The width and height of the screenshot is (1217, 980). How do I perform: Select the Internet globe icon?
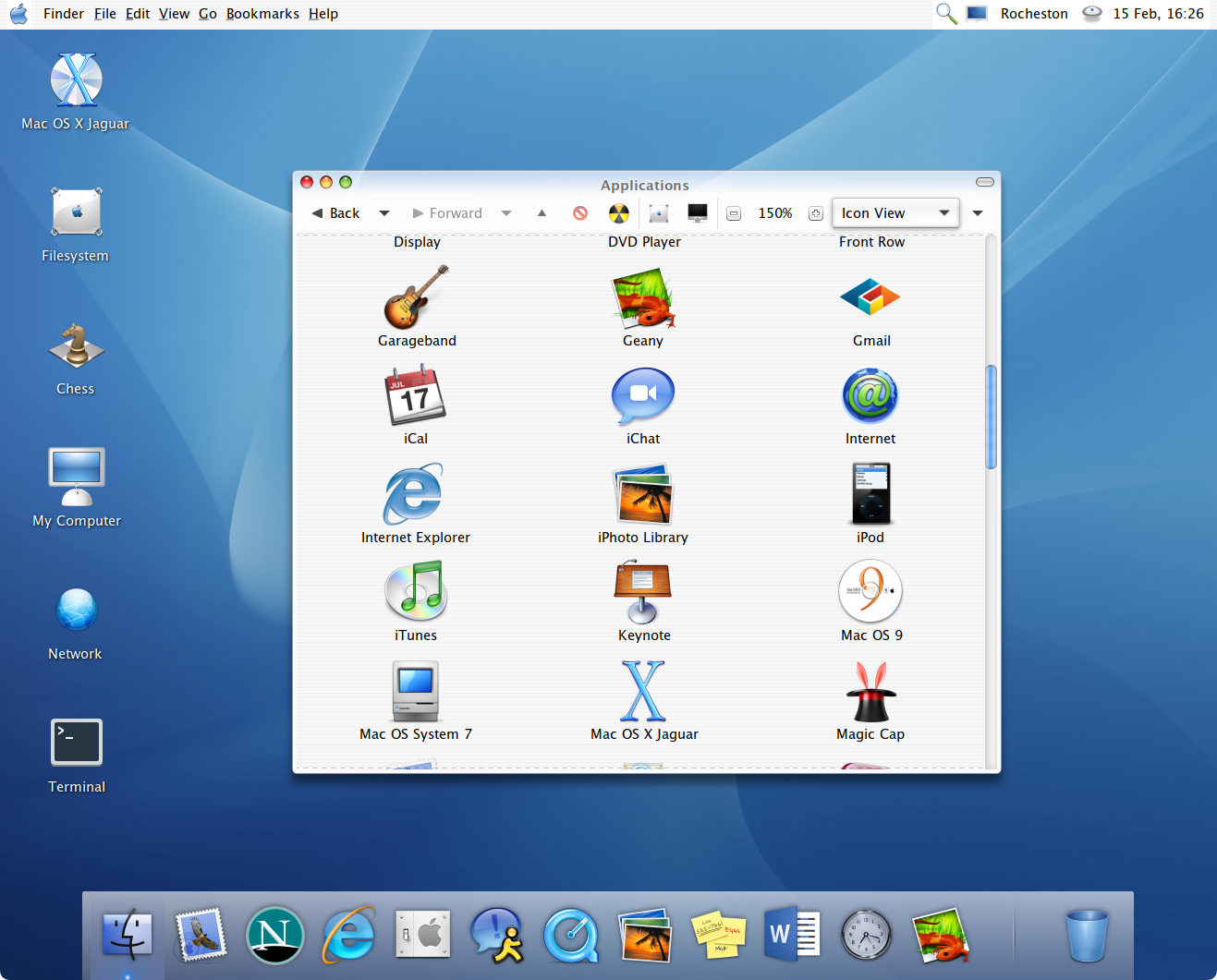tap(870, 395)
